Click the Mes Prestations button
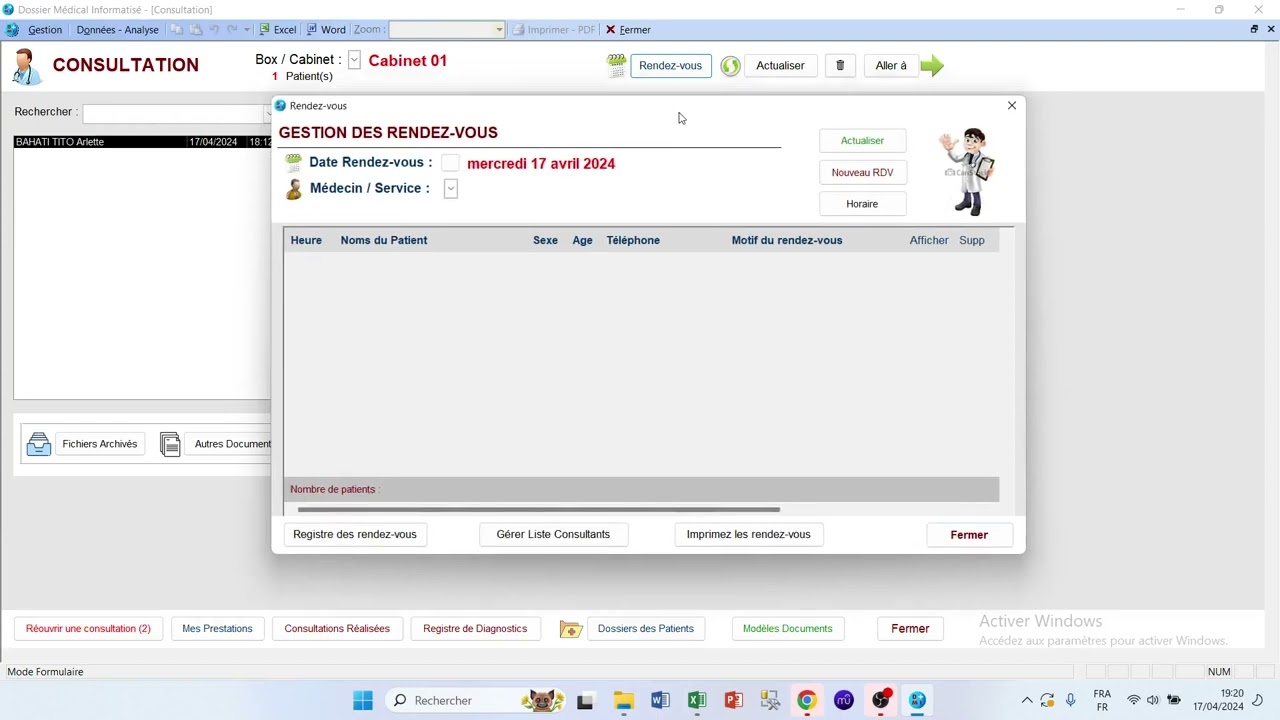1280x720 pixels. [217, 629]
